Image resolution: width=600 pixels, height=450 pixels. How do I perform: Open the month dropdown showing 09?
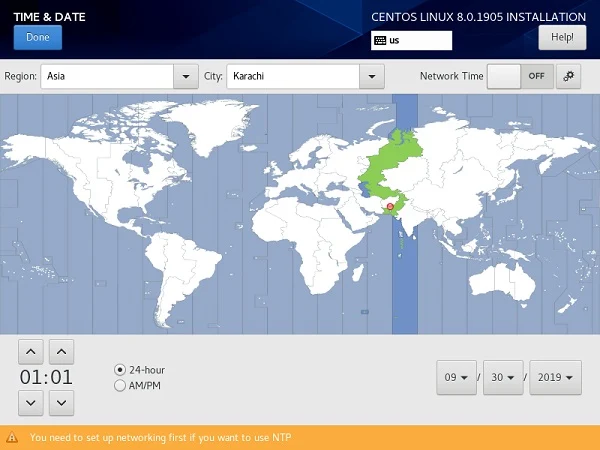(x=457, y=377)
